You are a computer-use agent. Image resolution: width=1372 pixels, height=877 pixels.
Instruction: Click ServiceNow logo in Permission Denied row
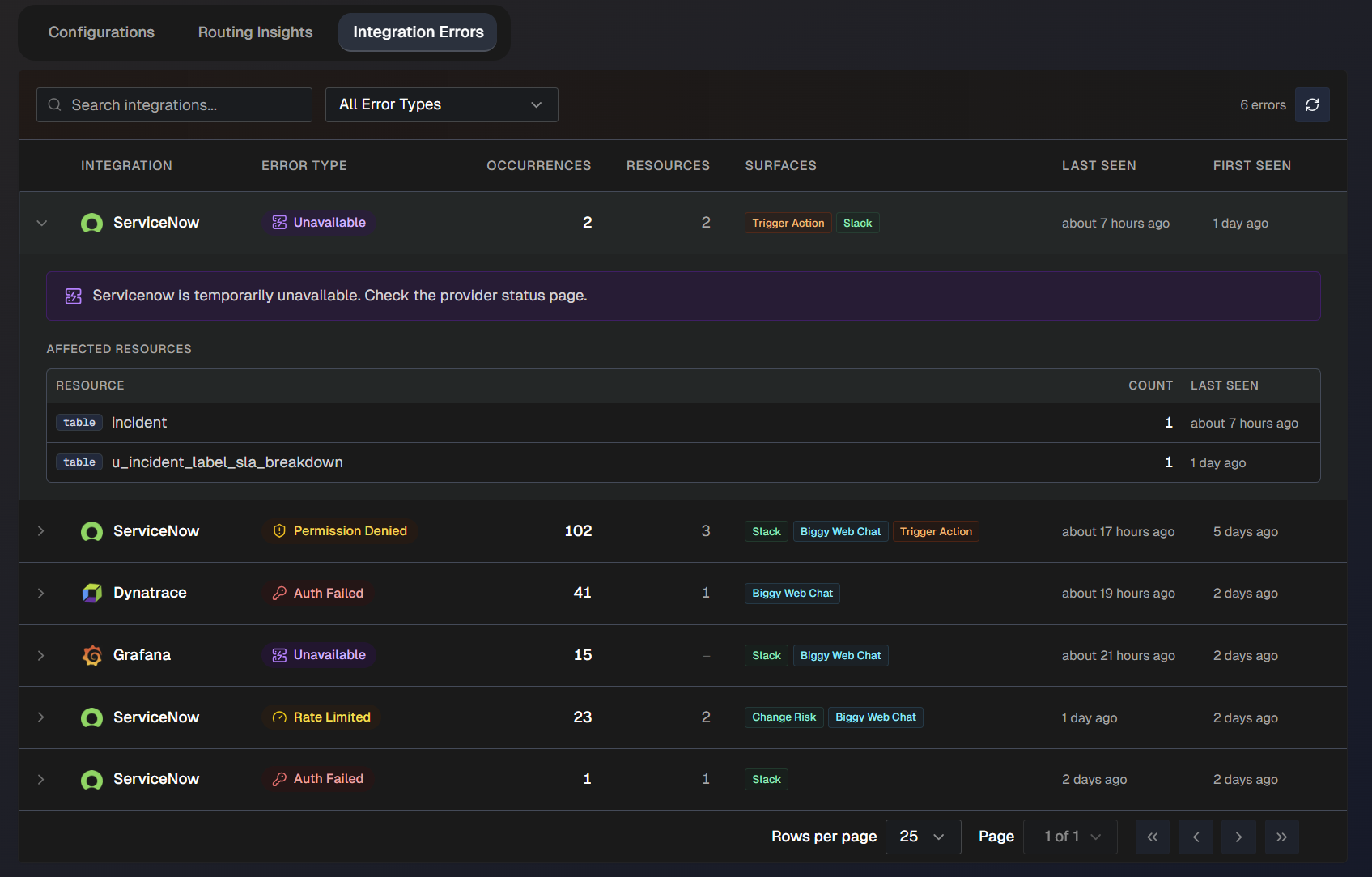[x=92, y=531]
